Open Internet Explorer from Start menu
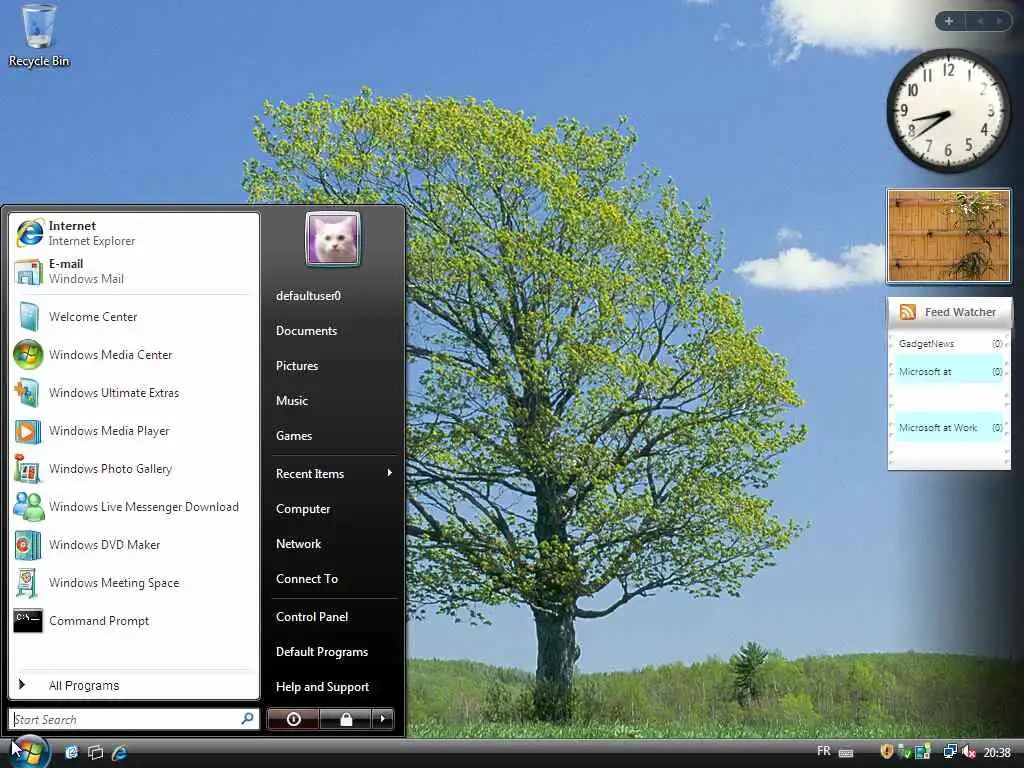The image size is (1024, 768). (x=133, y=233)
